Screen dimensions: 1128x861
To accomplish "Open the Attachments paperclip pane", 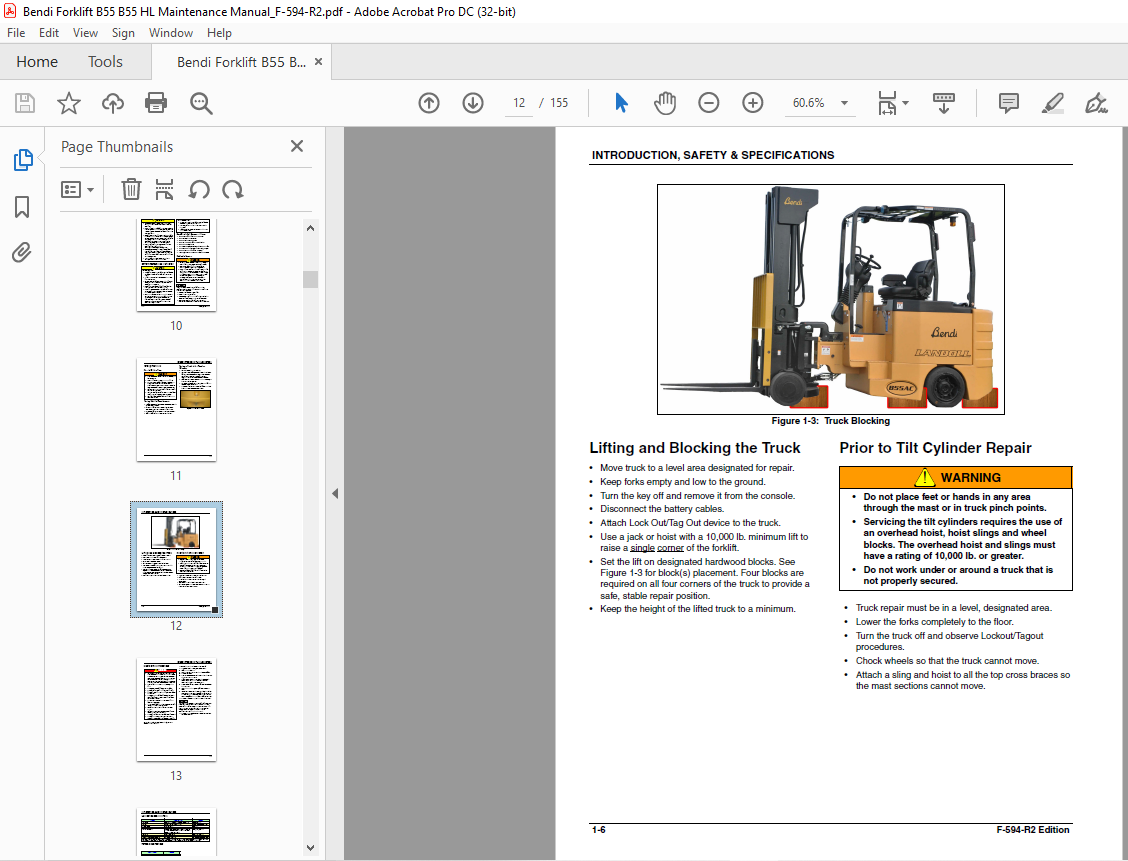I will pyautogui.click(x=22, y=252).
